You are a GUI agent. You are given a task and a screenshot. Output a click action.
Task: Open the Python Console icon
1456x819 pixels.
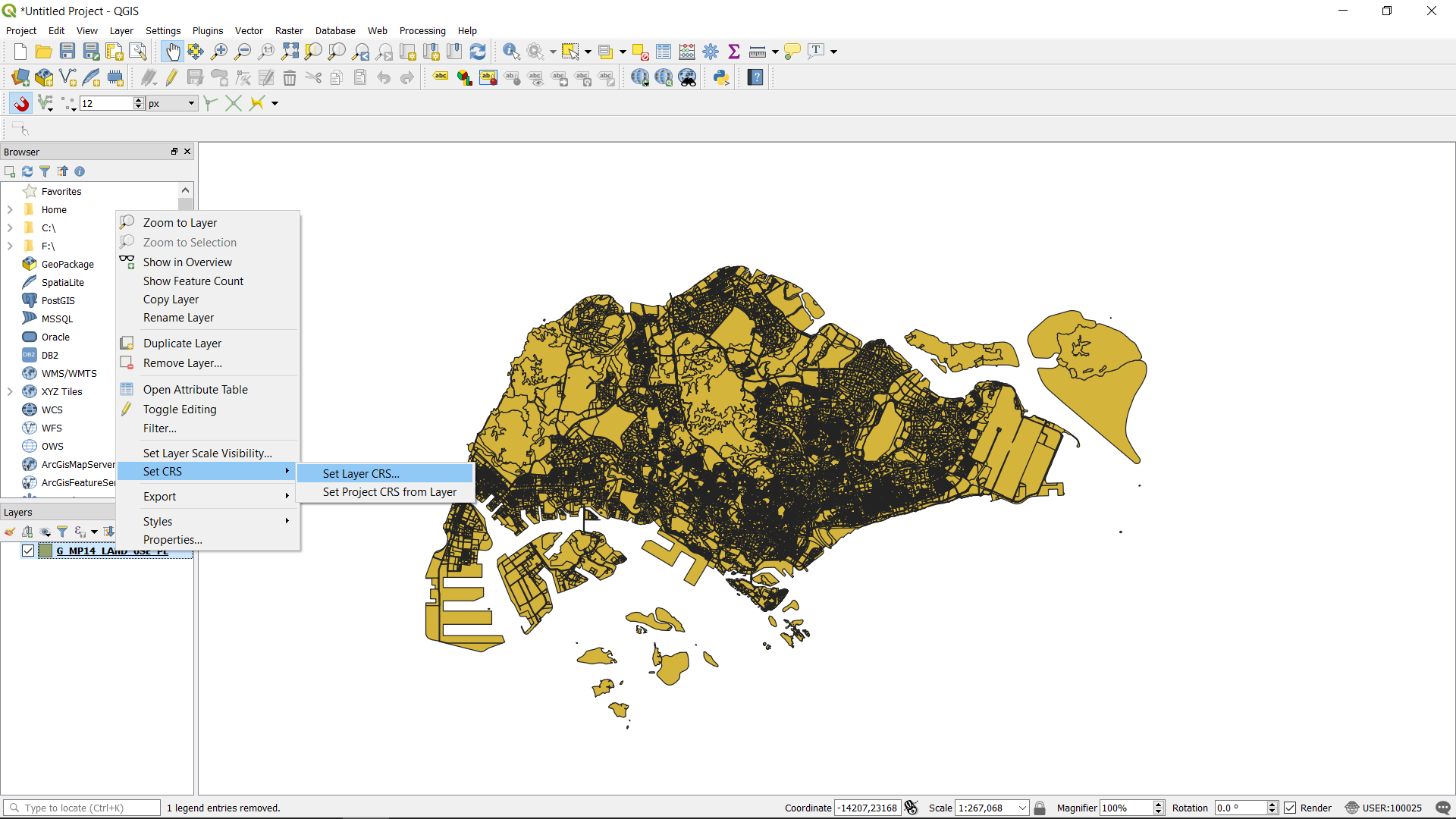721,77
